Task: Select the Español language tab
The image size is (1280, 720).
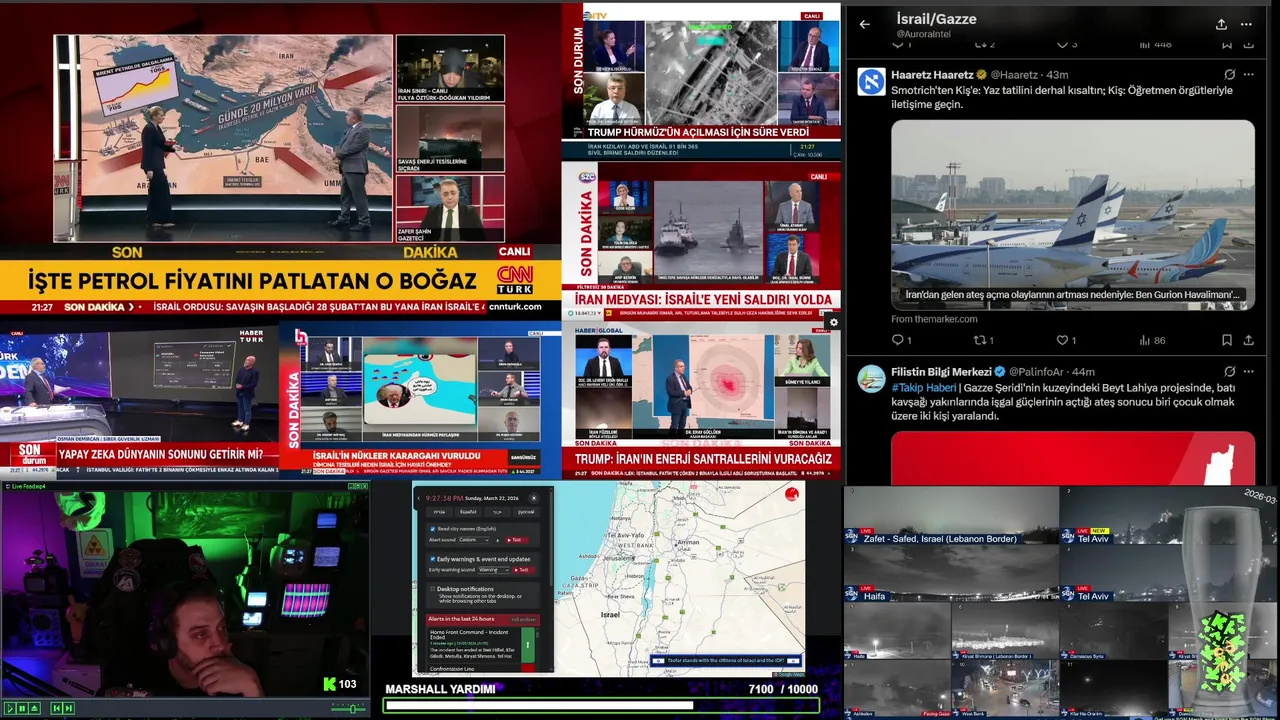Action: (x=468, y=512)
